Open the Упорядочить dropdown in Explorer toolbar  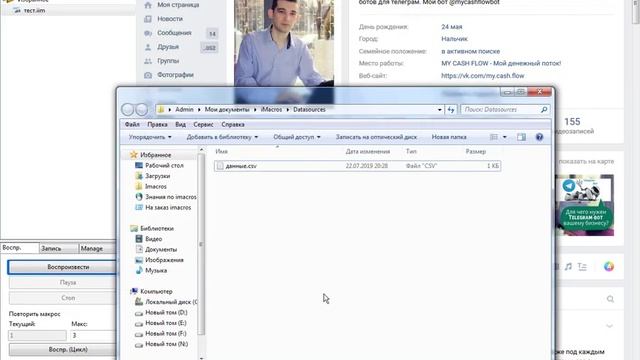pyautogui.click(x=150, y=137)
